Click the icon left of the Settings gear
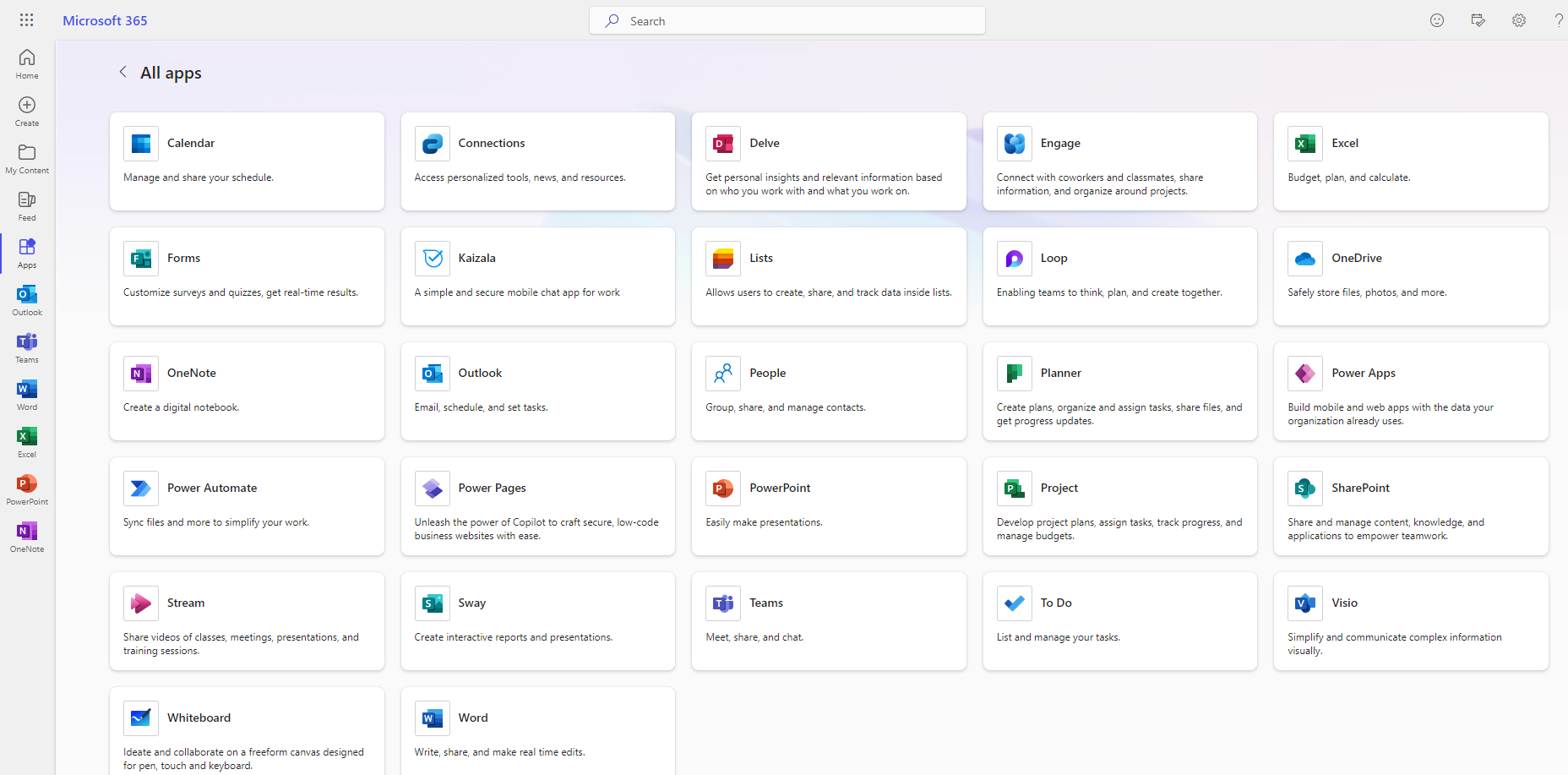The image size is (1568, 775). [1478, 20]
